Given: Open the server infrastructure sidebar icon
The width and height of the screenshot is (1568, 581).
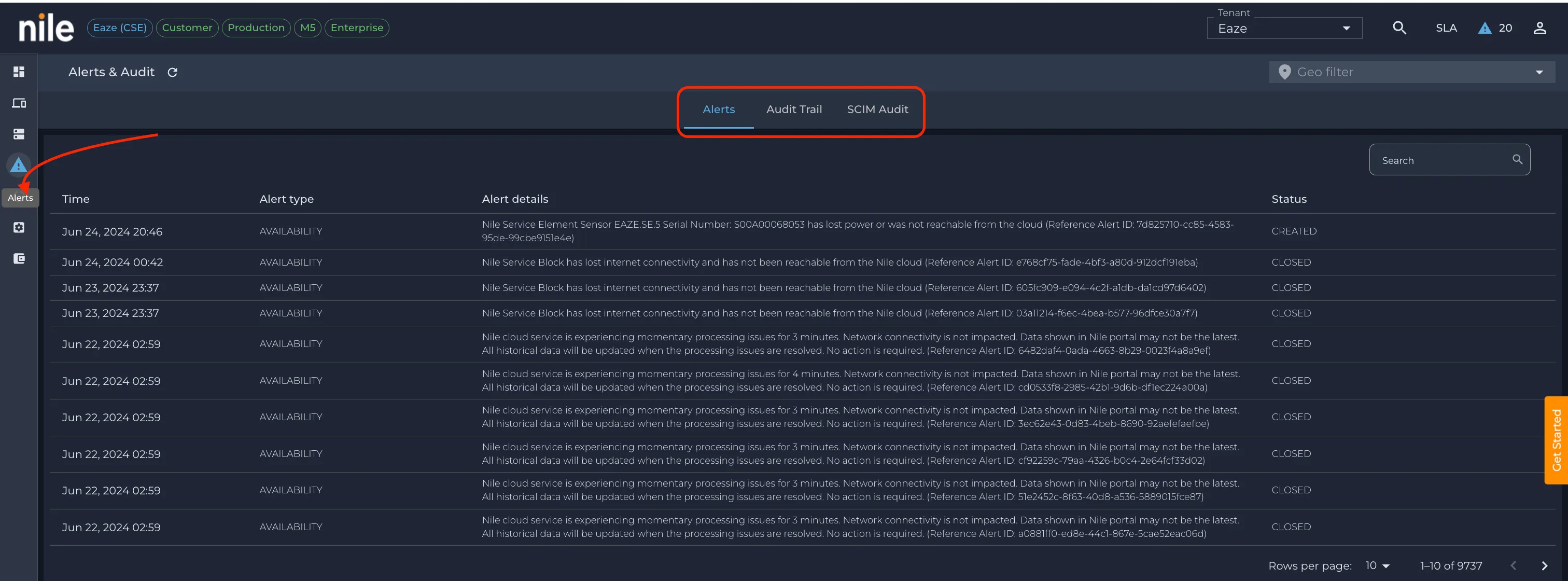Looking at the screenshot, I should click(x=19, y=134).
